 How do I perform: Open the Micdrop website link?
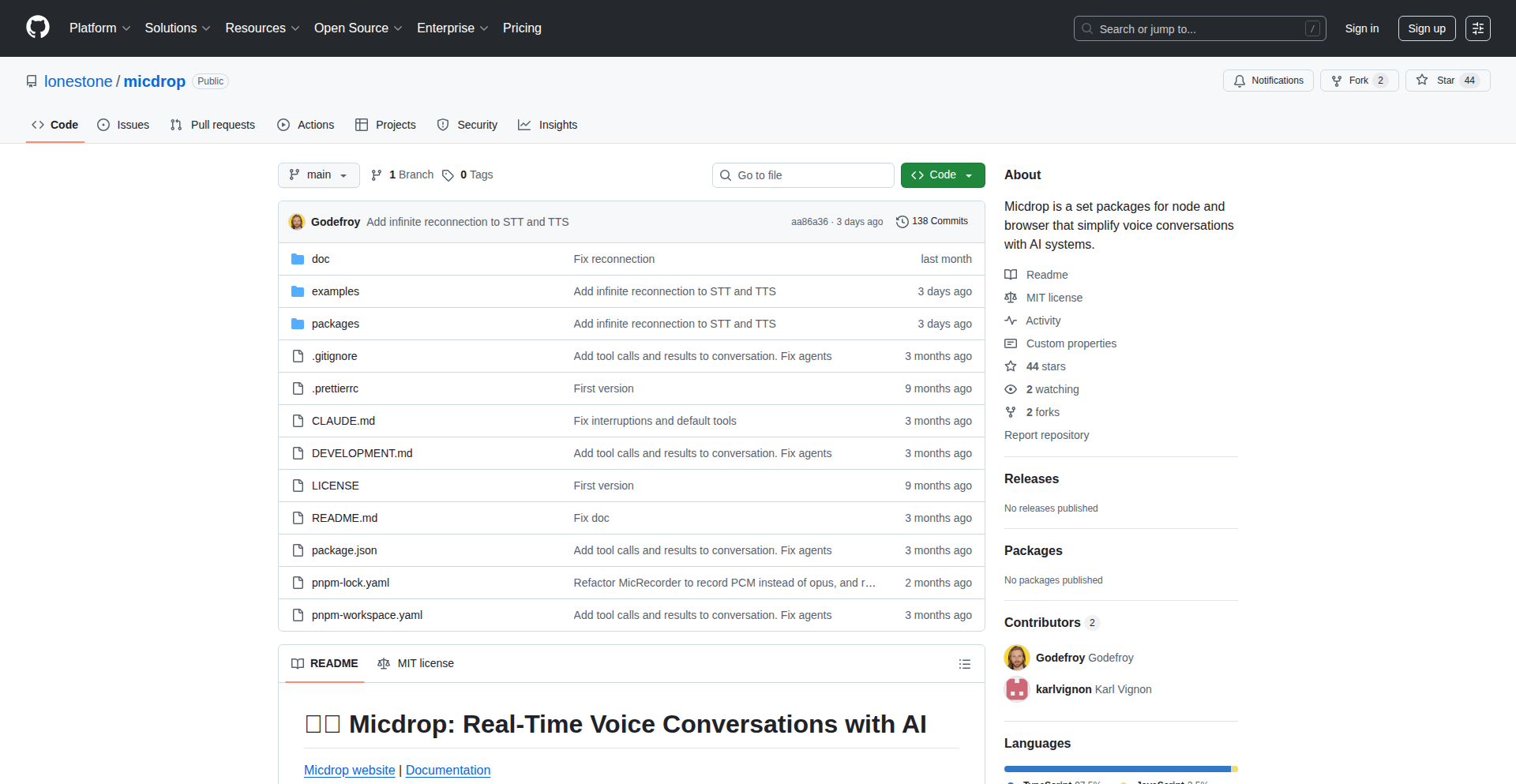click(x=350, y=771)
